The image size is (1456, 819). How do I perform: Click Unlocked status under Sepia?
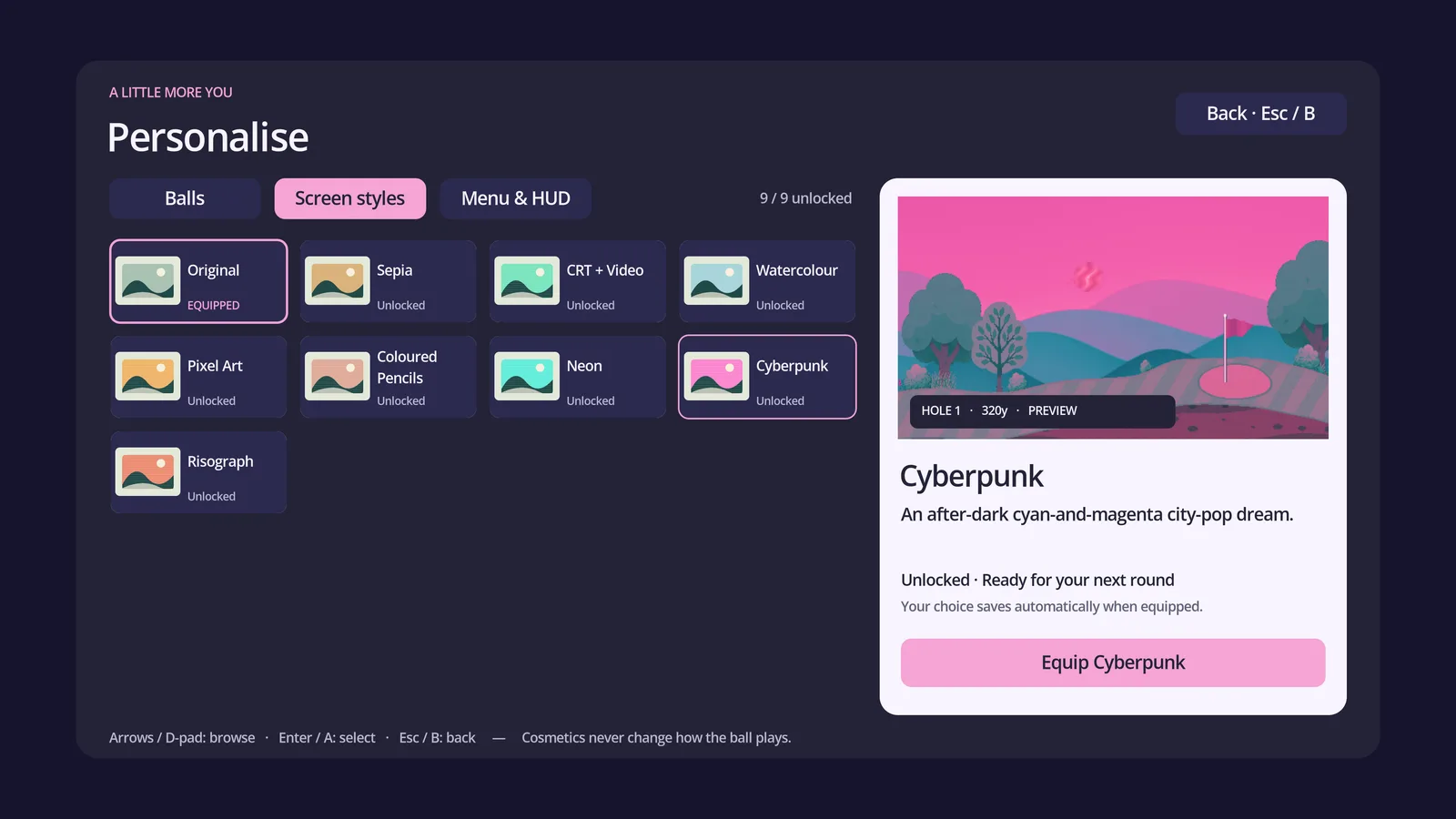coord(401,306)
